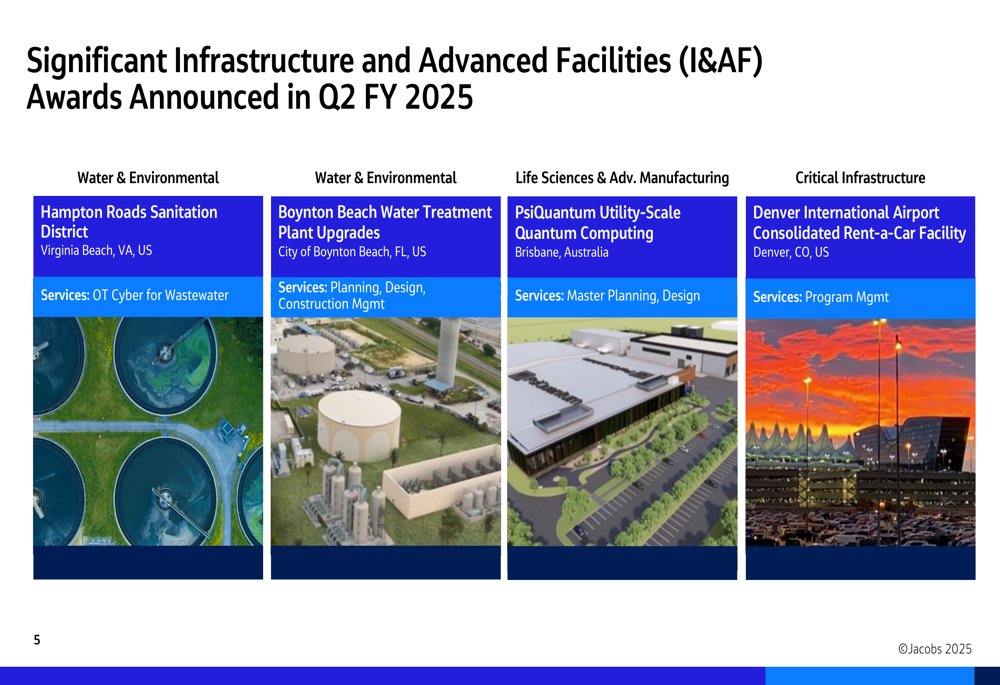Click the Virginia Beach, VA, US location text

(96, 250)
